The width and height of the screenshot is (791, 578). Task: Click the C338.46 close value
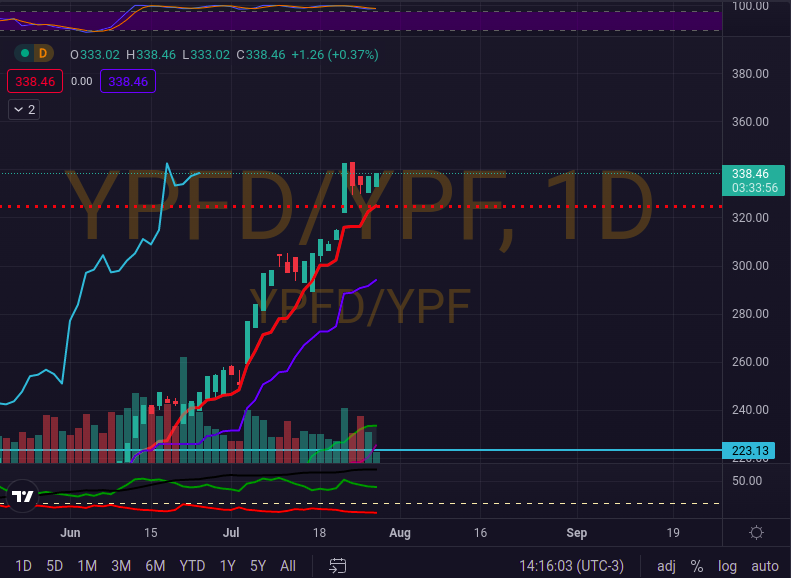261,54
